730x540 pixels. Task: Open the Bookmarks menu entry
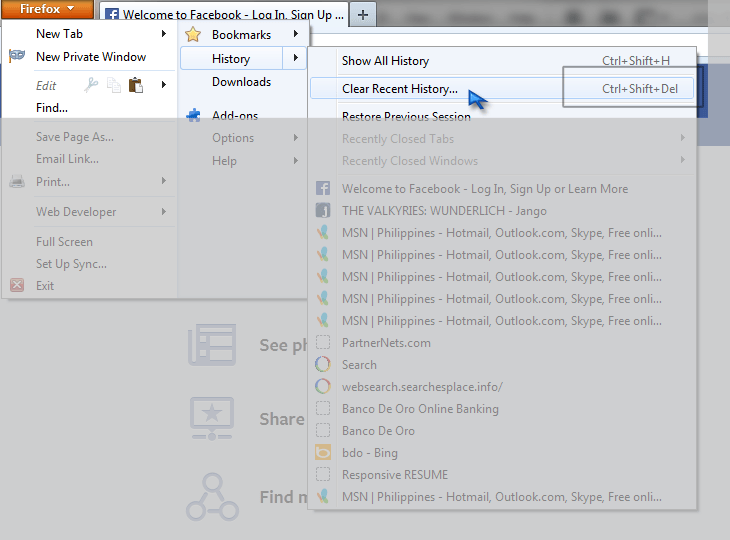241,35
